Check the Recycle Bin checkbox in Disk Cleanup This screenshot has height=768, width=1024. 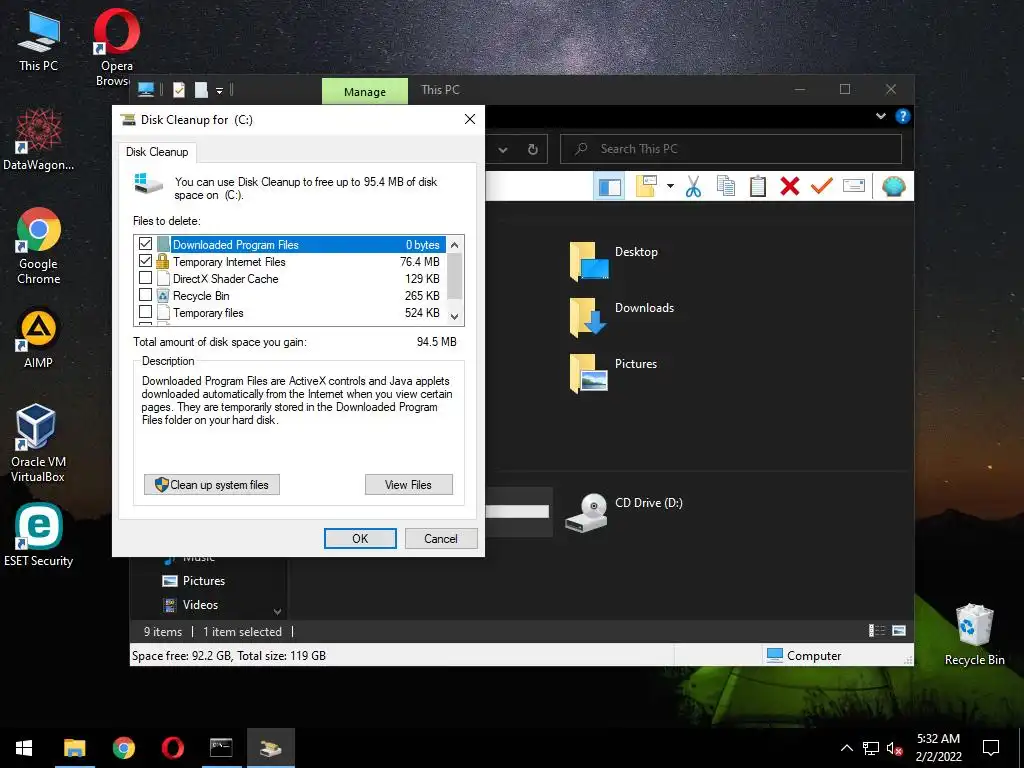click(x=146, y=295)
